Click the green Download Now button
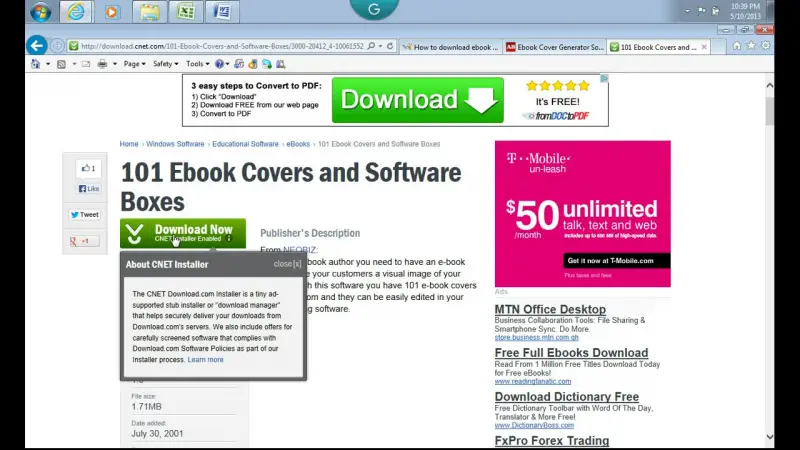Image resolution: width=800 pixels, height=450 pixels. click(183, 233)
